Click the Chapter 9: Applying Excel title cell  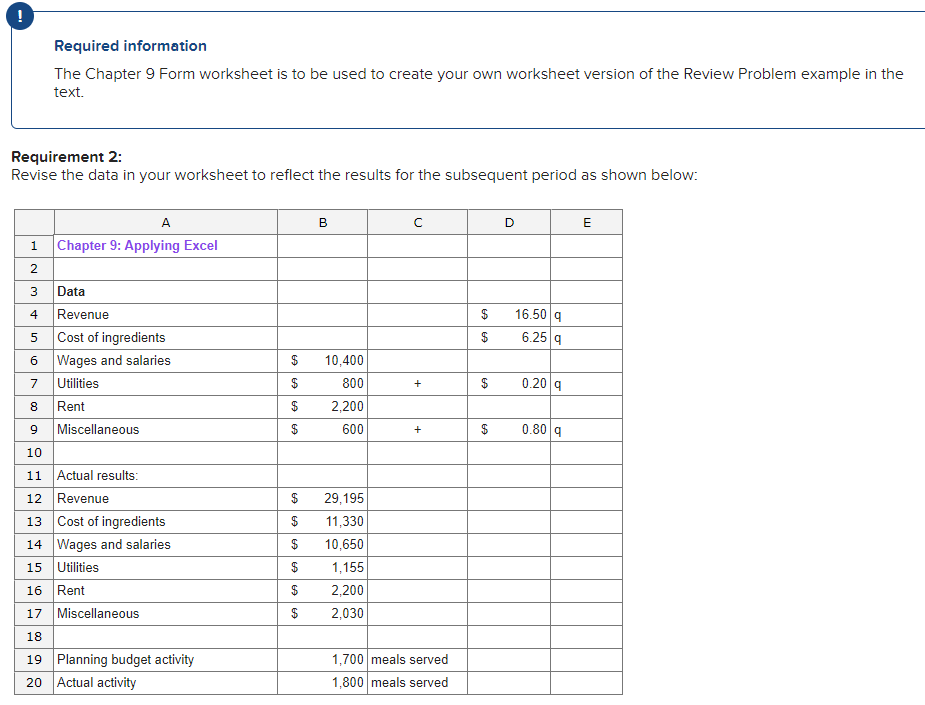(138, 245)
